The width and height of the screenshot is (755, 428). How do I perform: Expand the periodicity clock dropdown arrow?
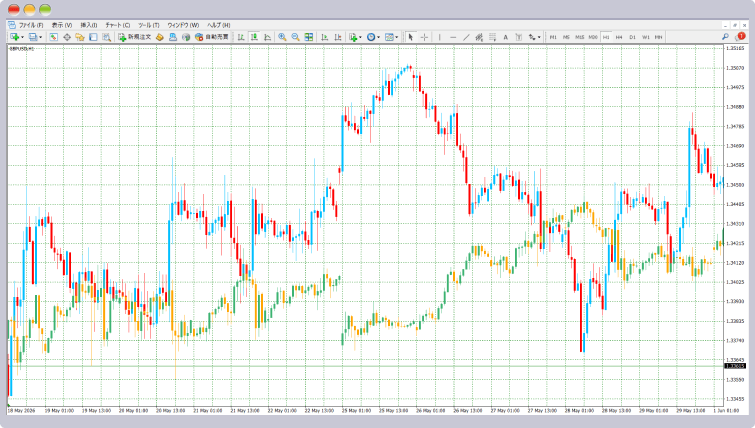pyautogui.click(x=378, y=37)
